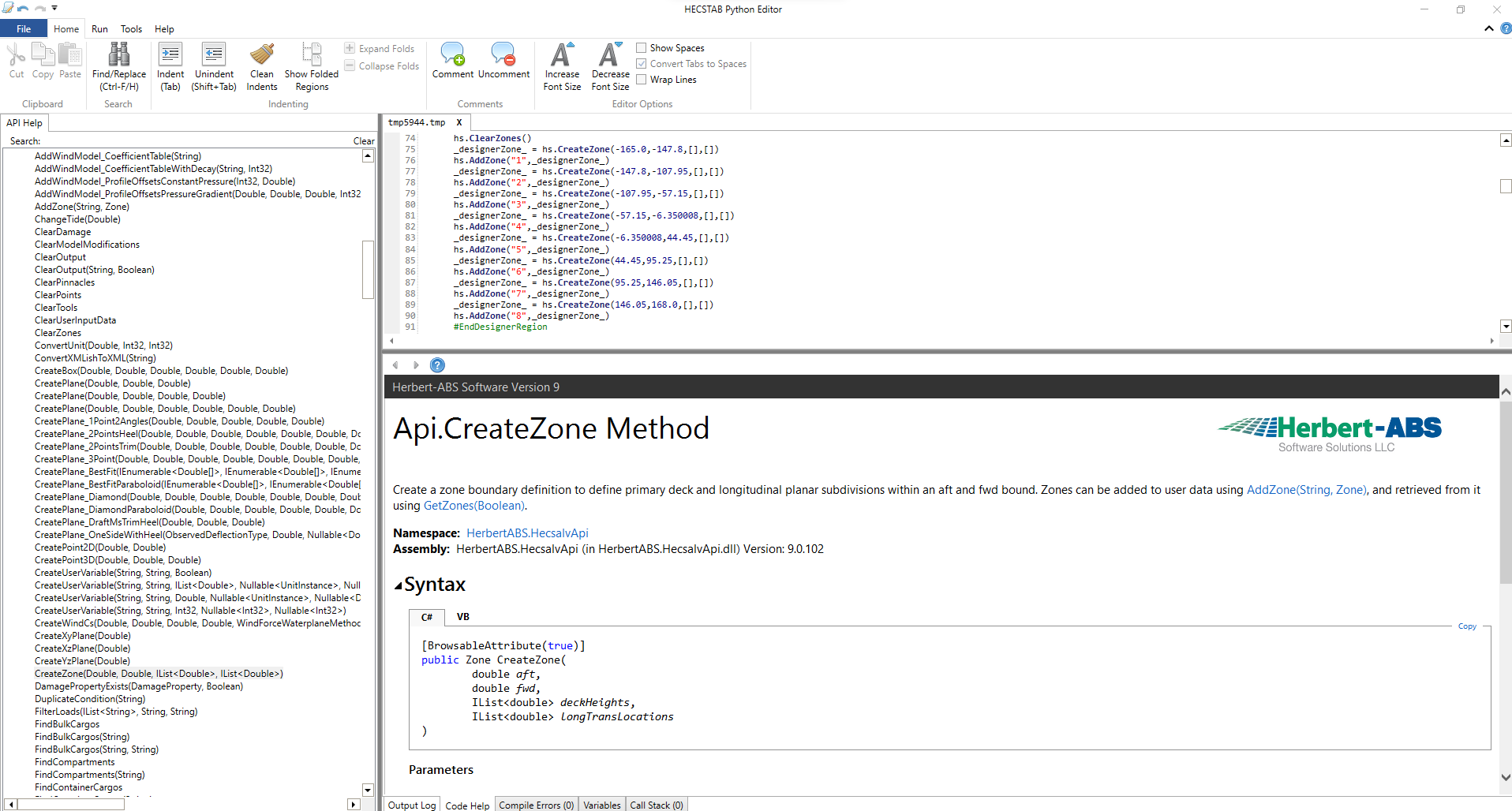Click the help pane scroll down arrow
Image resolution: width=1512 pixels, height=811 pixels.
1506,777
